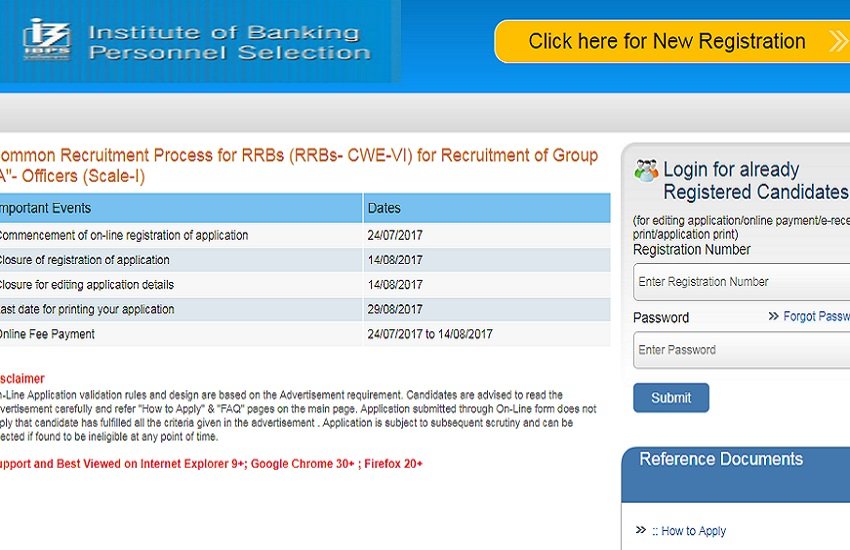This screenshot has width=850, height=550.
Task: Click the Officers (Scale-I) heading line
Action: [x=73, y=176]
